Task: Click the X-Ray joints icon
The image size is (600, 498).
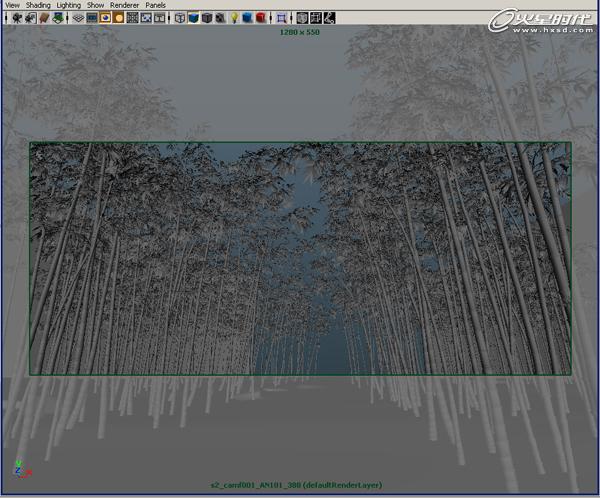Action: (x=329, y=17)
